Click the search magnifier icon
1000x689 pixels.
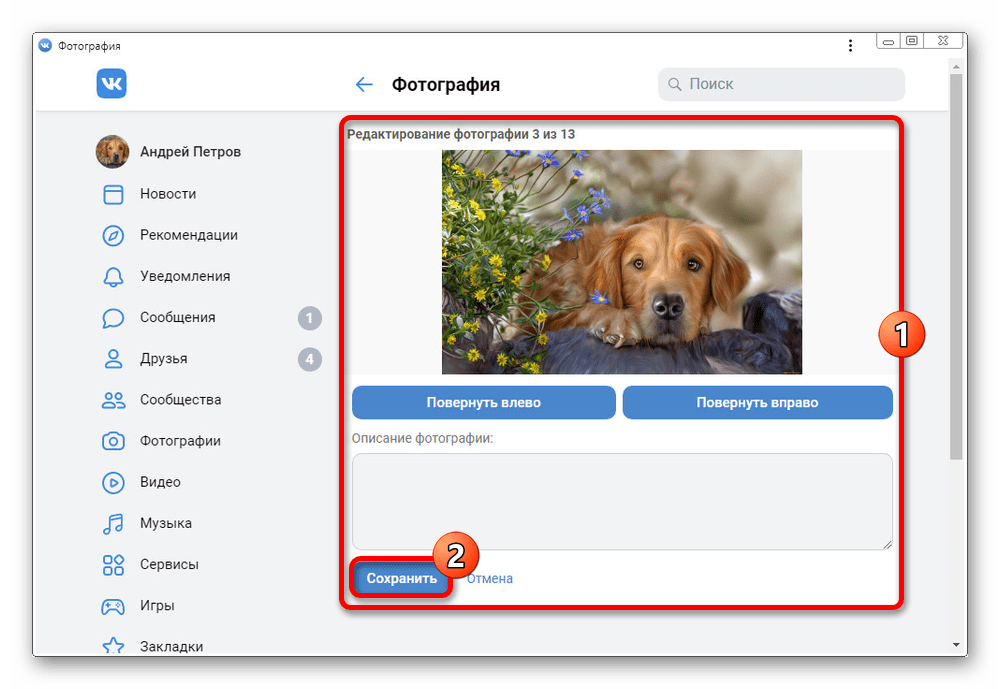tap(674, 84)
